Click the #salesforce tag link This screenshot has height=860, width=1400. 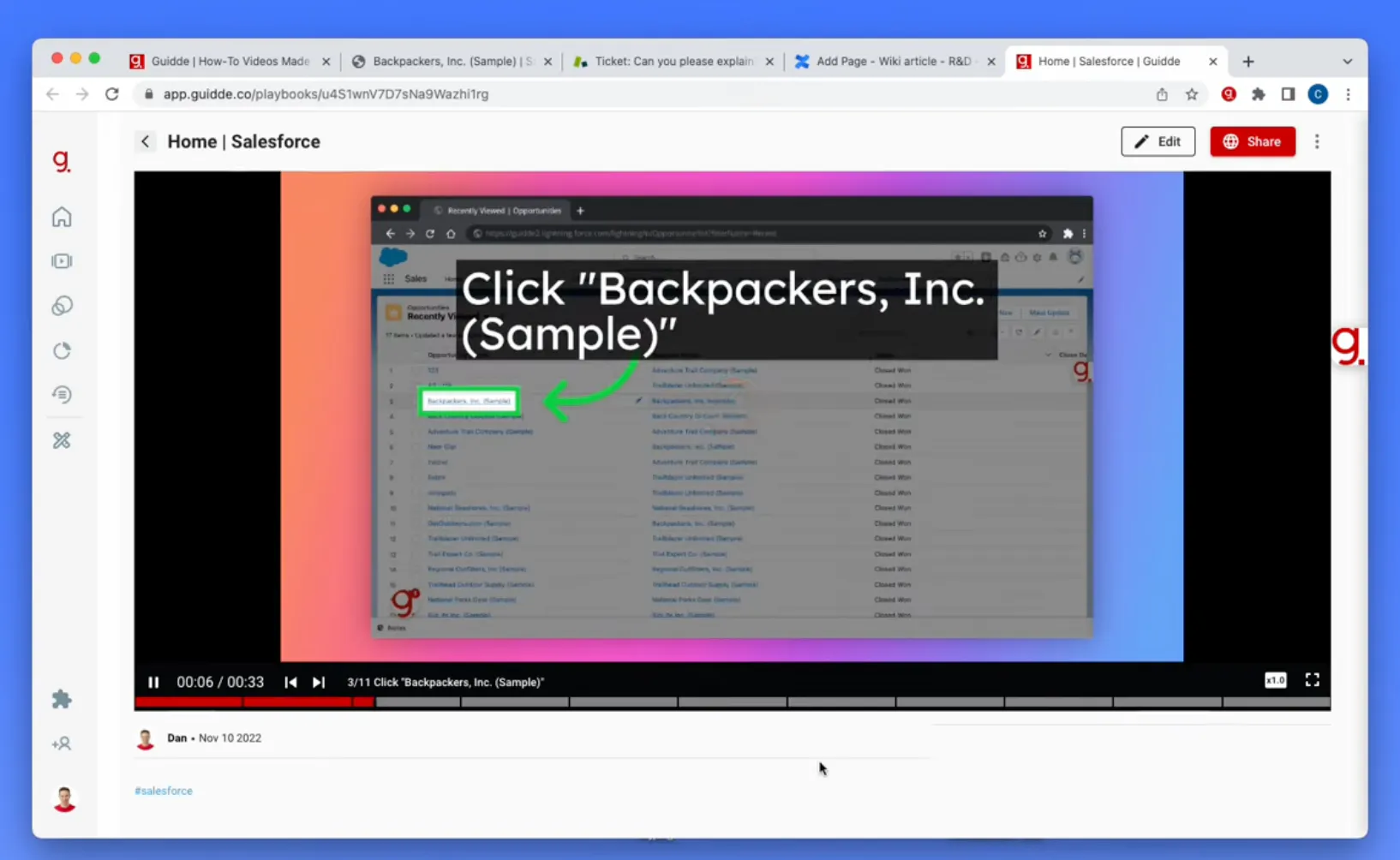[164, 791]
